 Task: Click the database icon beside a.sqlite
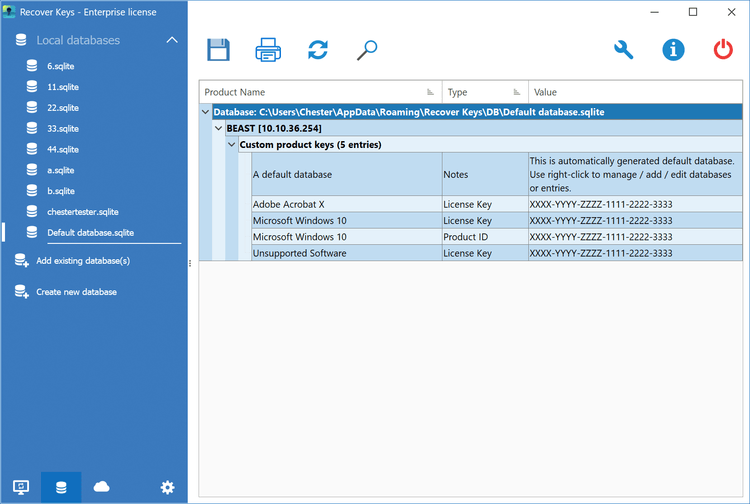(x=32, y=170)
